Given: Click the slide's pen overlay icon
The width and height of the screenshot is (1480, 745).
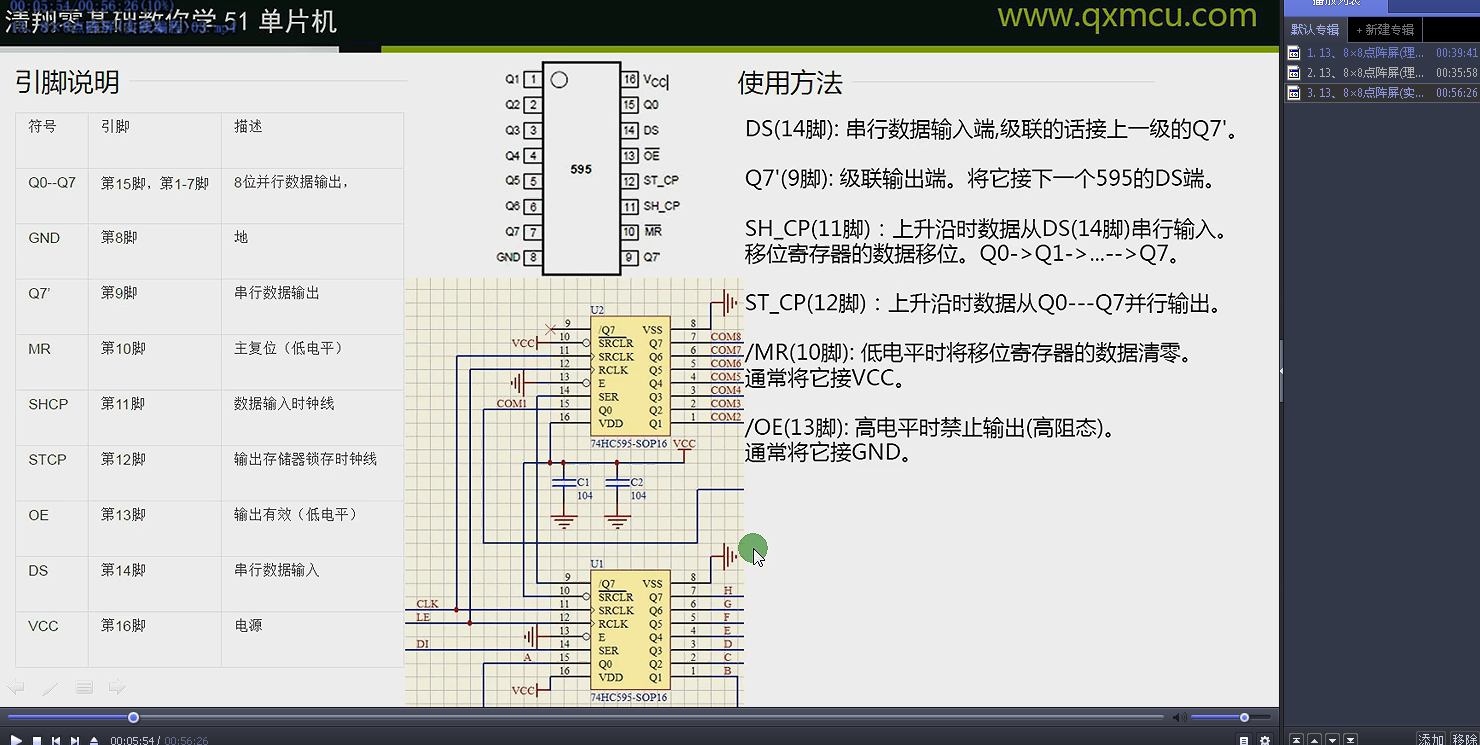Looking at the screenshot, I should 50,688.
